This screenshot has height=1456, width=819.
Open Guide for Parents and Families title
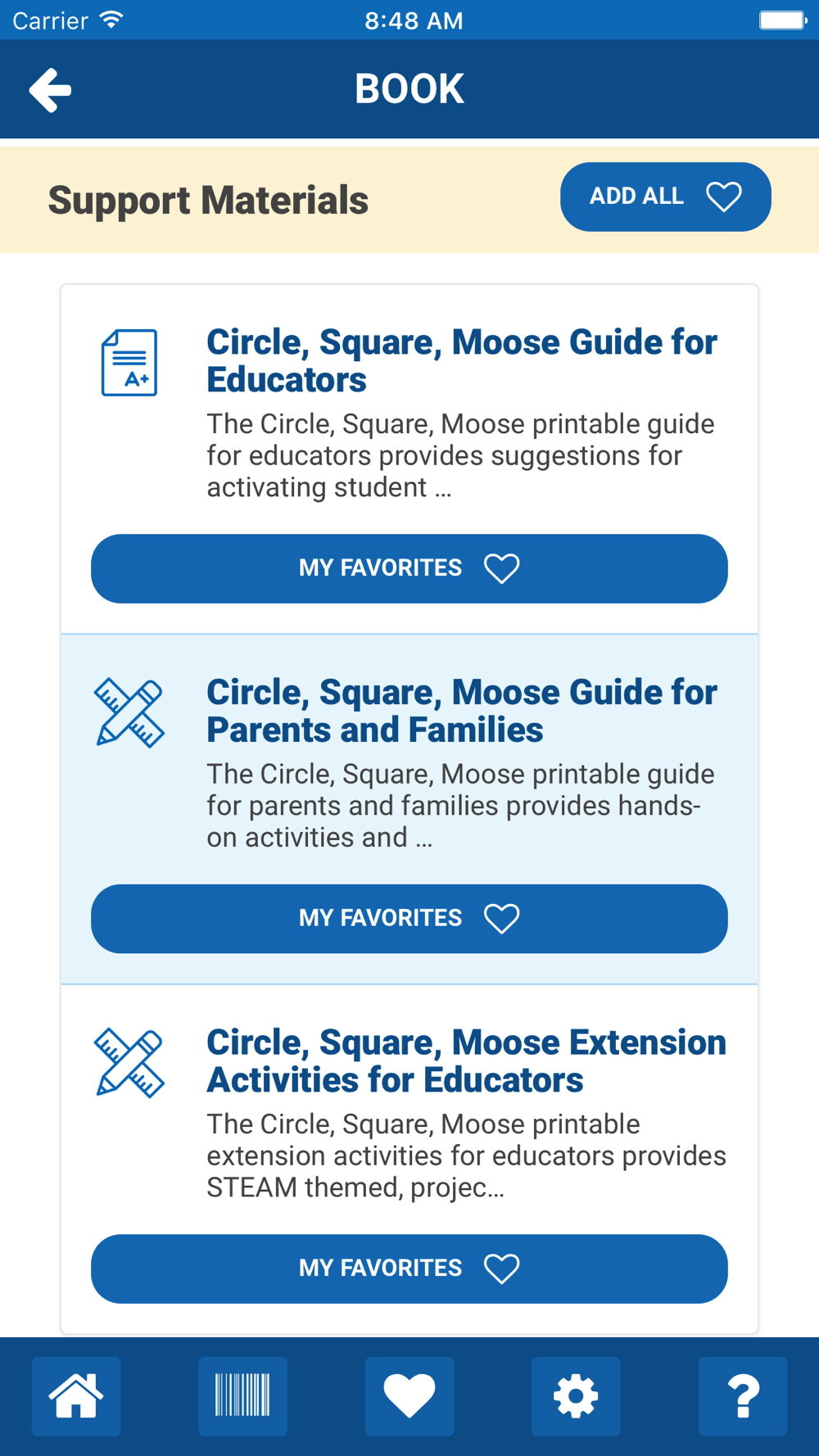point(462,711)
